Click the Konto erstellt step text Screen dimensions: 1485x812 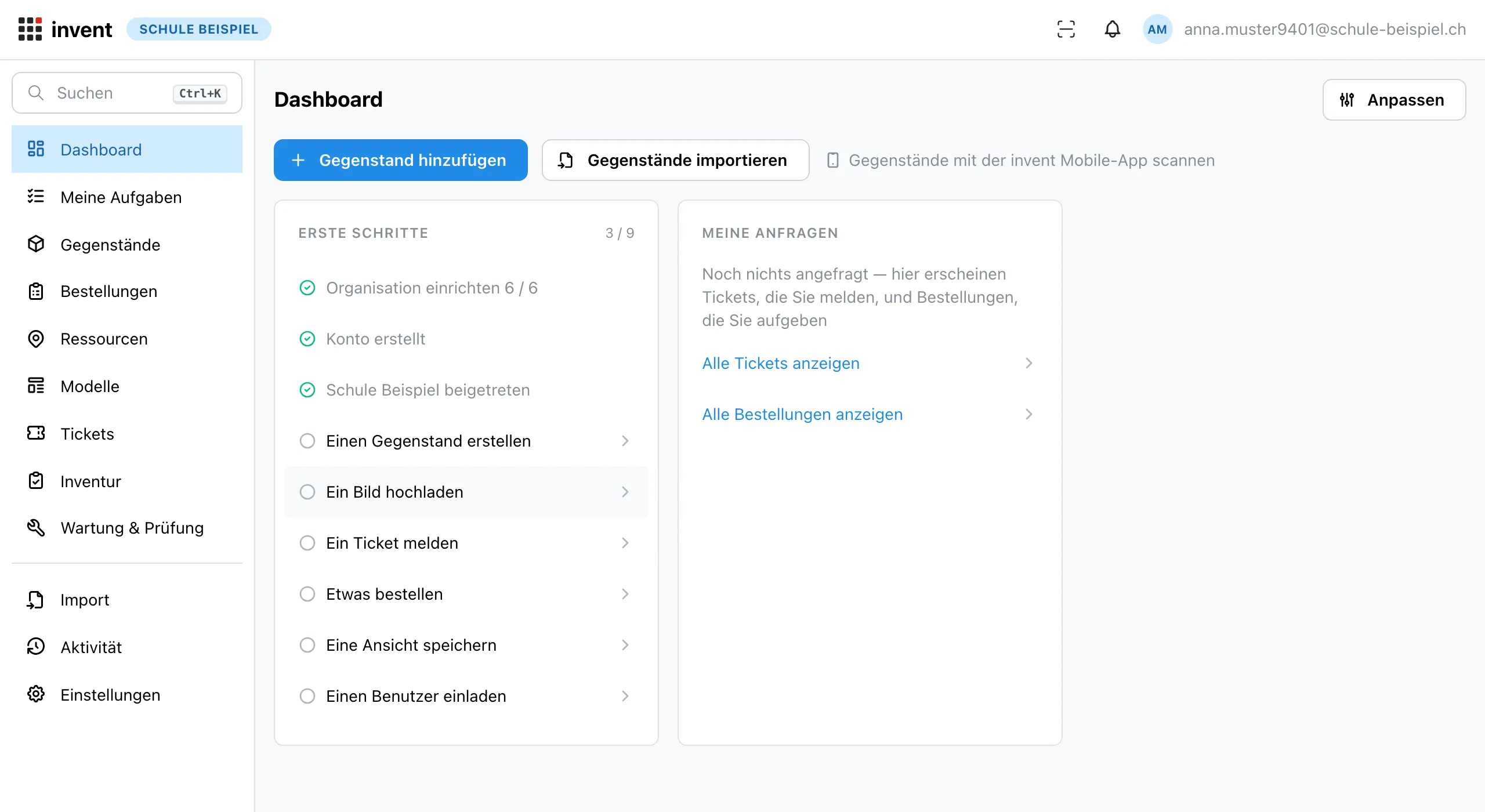375,339
